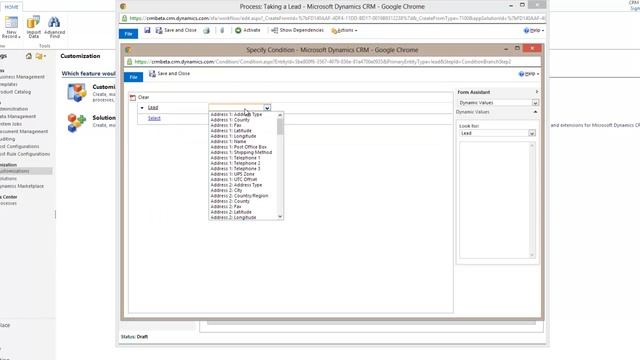Choose Address 1: Latitude from list

click(x=231, y=131)
